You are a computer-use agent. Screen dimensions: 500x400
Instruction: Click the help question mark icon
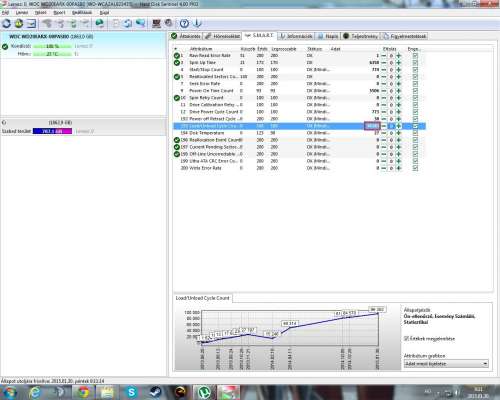(x=184, y=23)
